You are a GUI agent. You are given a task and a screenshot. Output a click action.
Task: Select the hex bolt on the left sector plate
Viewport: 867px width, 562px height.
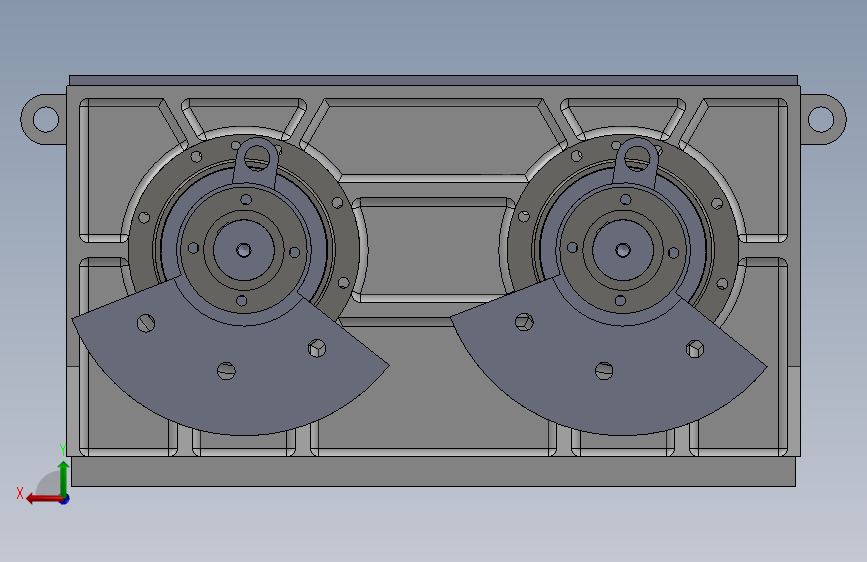click(x=317, y=348)
